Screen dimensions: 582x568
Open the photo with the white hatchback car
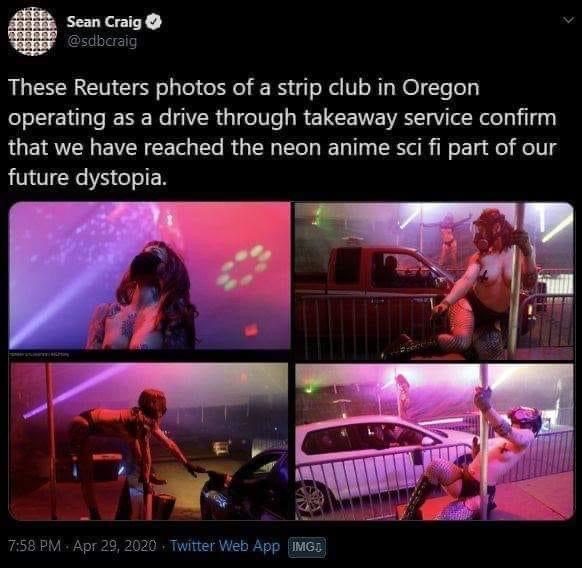[434, 442]
